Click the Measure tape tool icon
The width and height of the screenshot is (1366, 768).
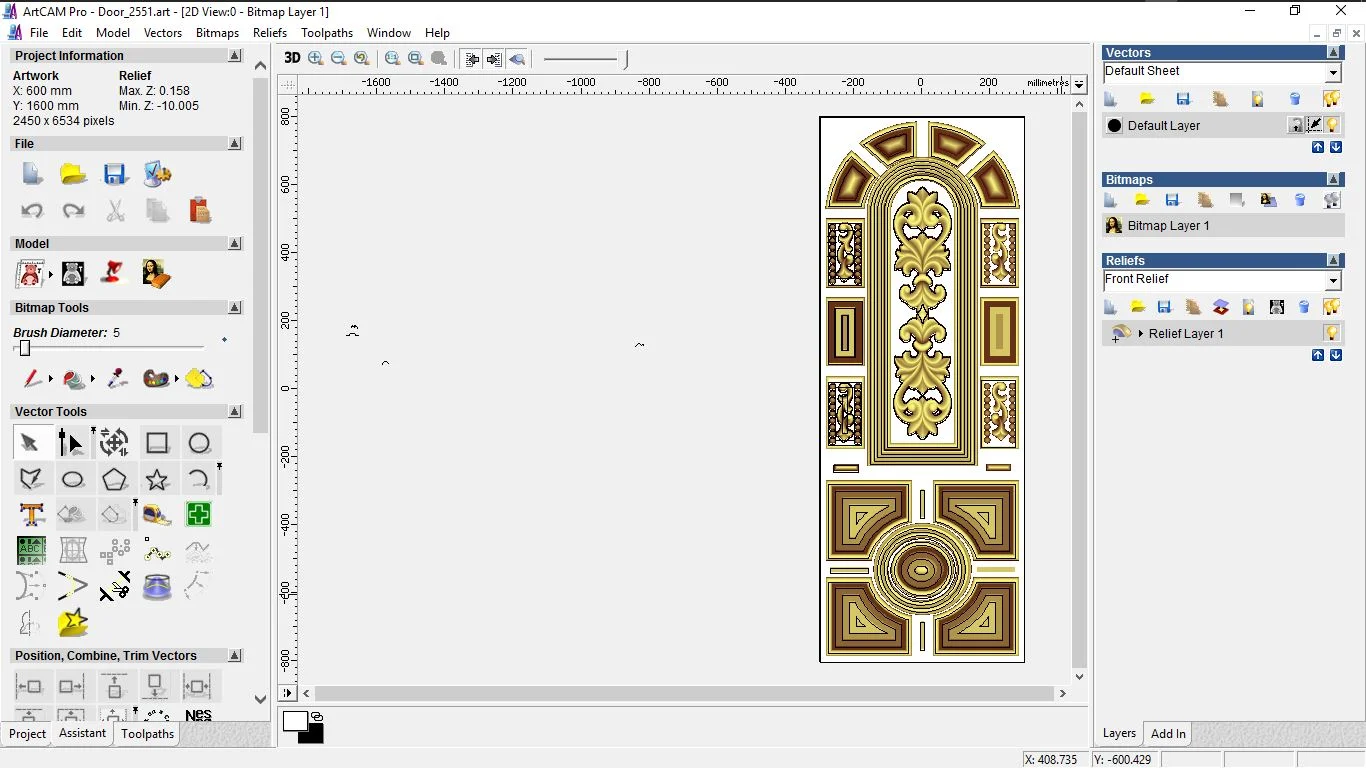157,515
